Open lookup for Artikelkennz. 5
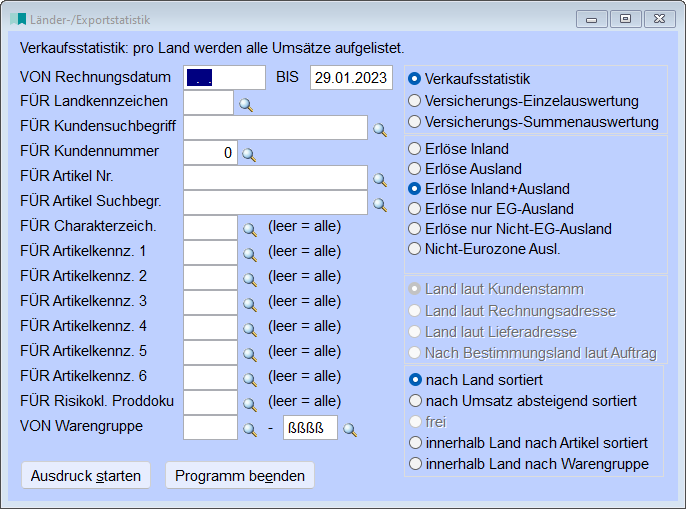686x509 pixels. (250, 354)
